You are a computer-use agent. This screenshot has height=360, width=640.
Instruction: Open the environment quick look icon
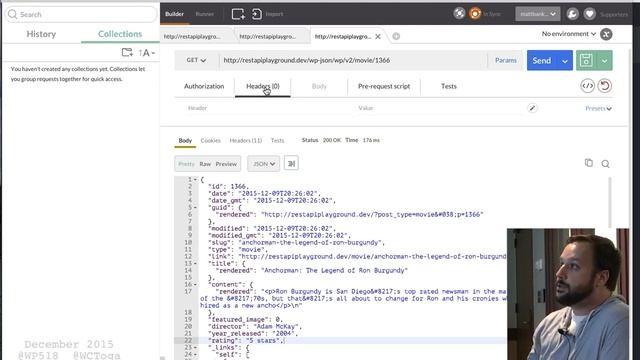pos(606,34)
